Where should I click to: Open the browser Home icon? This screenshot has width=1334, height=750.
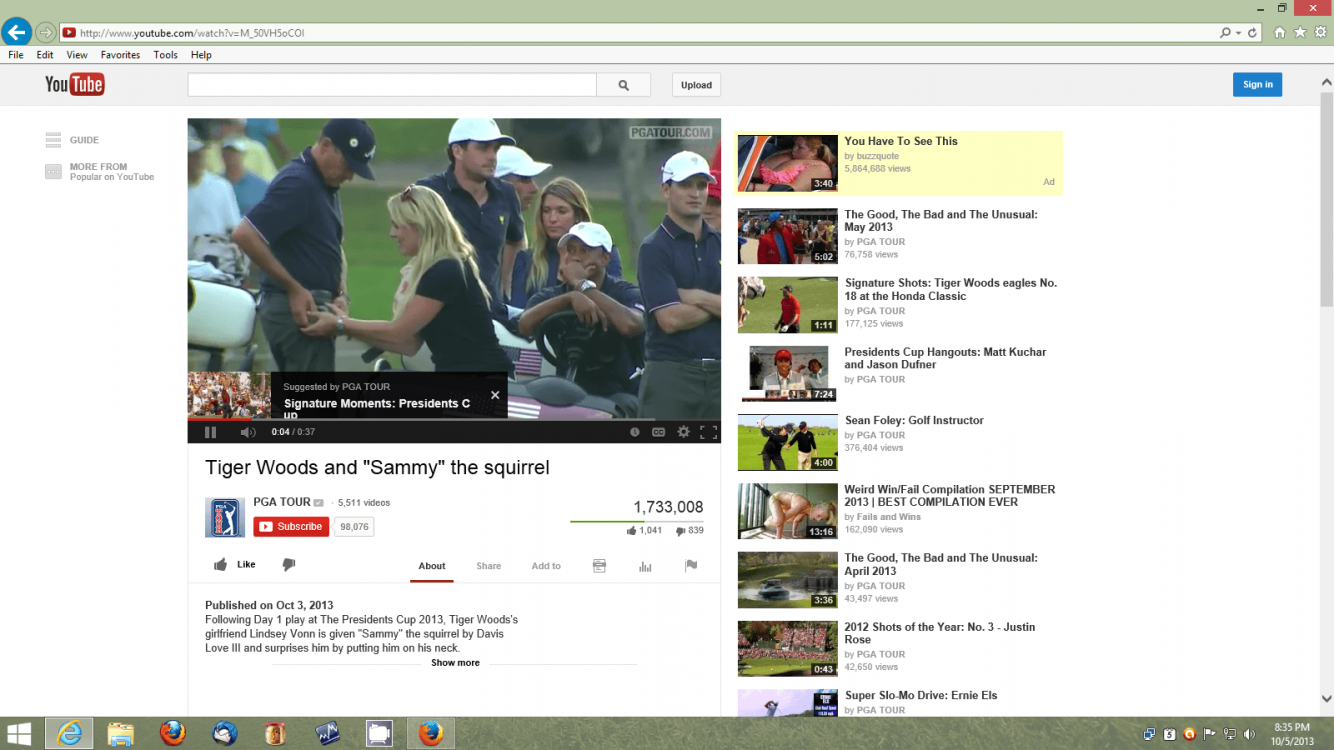(x=1279, y=33)
